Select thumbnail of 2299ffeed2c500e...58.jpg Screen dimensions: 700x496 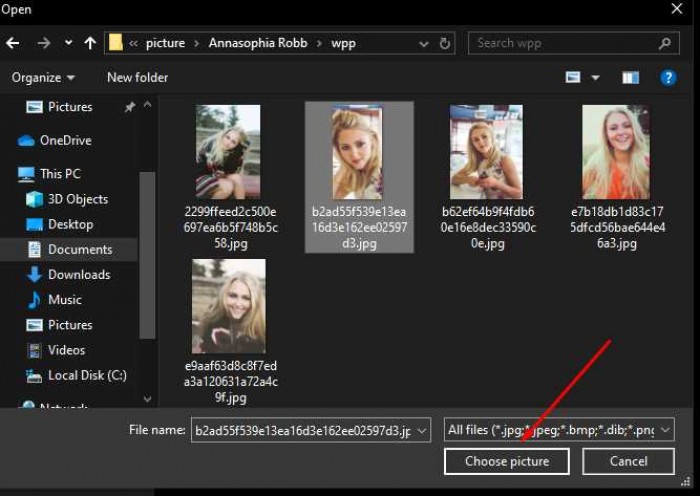coord(228,152)
